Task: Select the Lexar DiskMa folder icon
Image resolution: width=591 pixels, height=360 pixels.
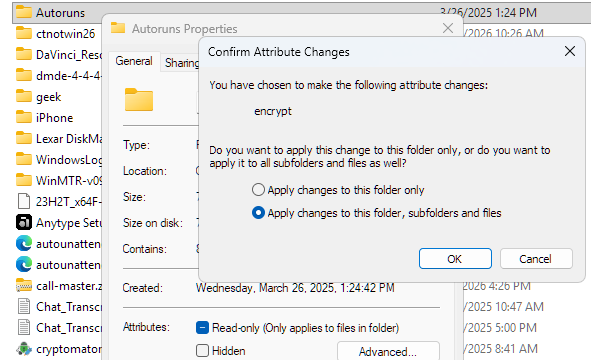Action: coord(24,138)
